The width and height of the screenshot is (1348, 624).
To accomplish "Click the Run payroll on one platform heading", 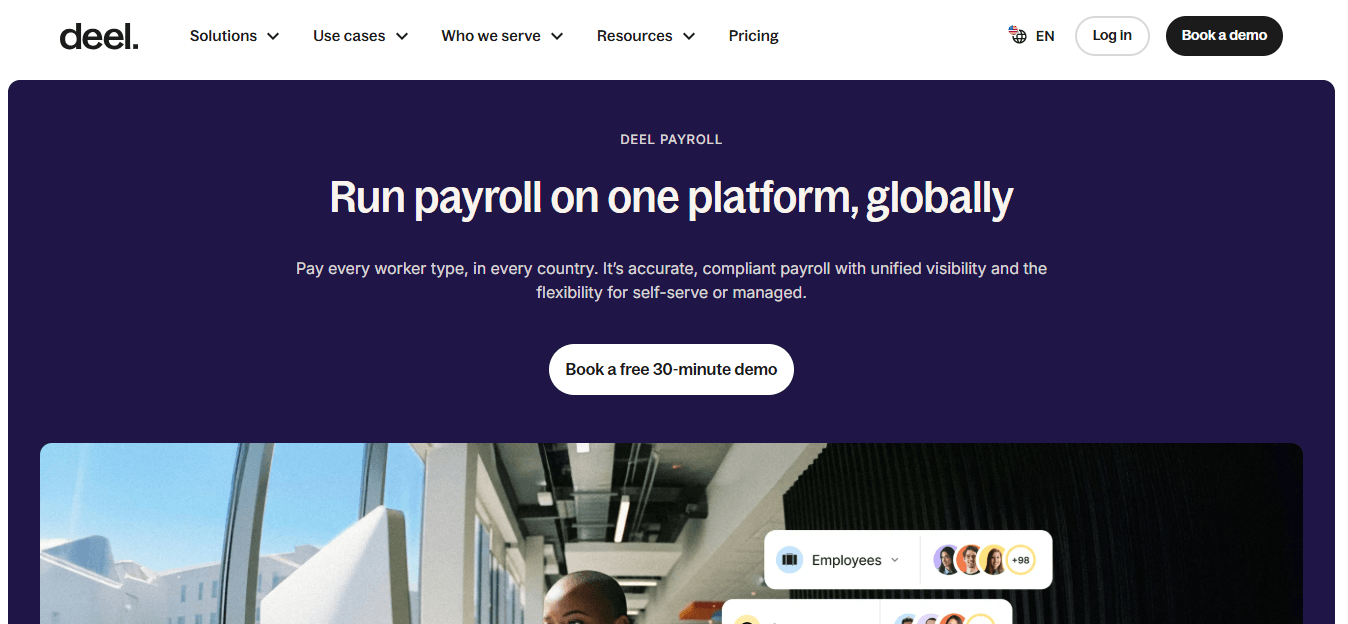I will (x=671, y=197).
